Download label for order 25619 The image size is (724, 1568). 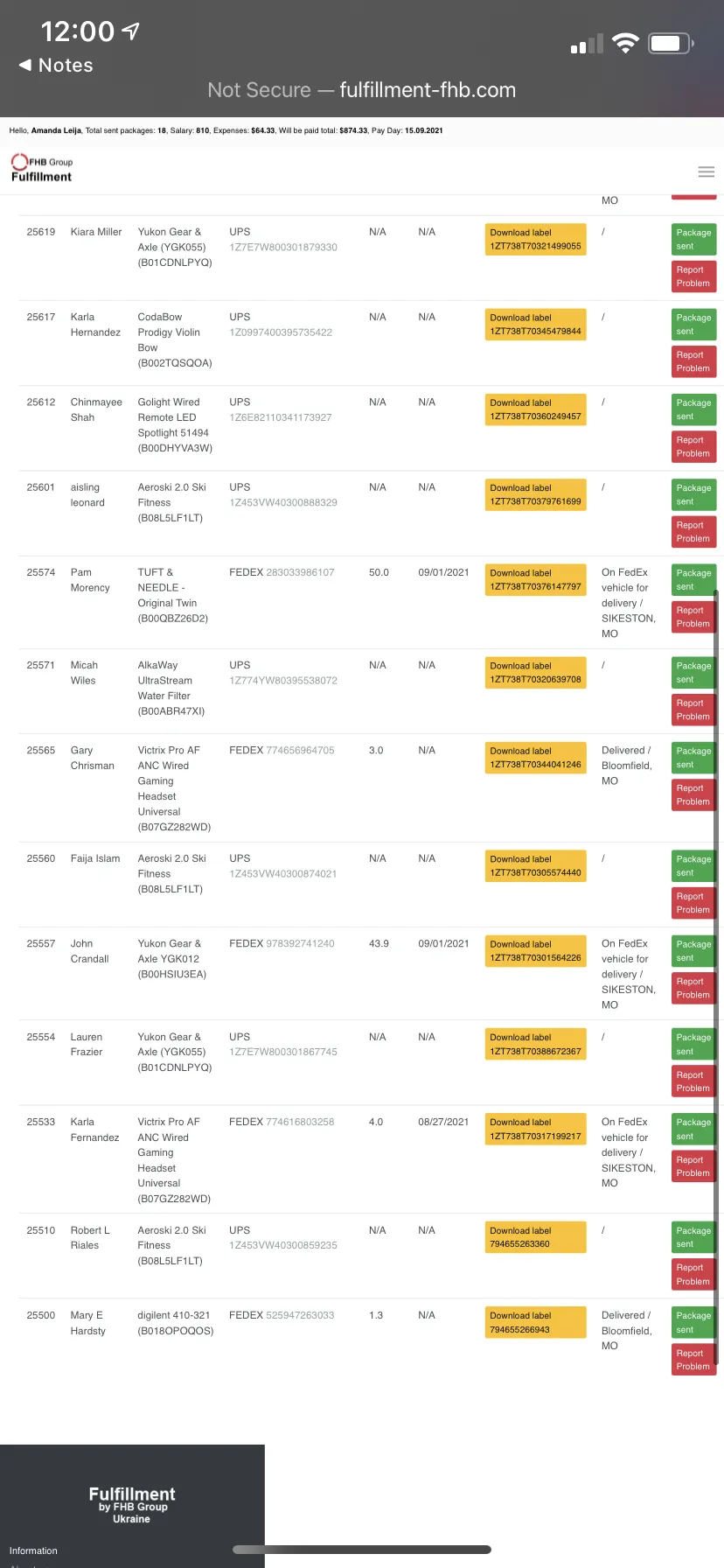click(535, 240)
